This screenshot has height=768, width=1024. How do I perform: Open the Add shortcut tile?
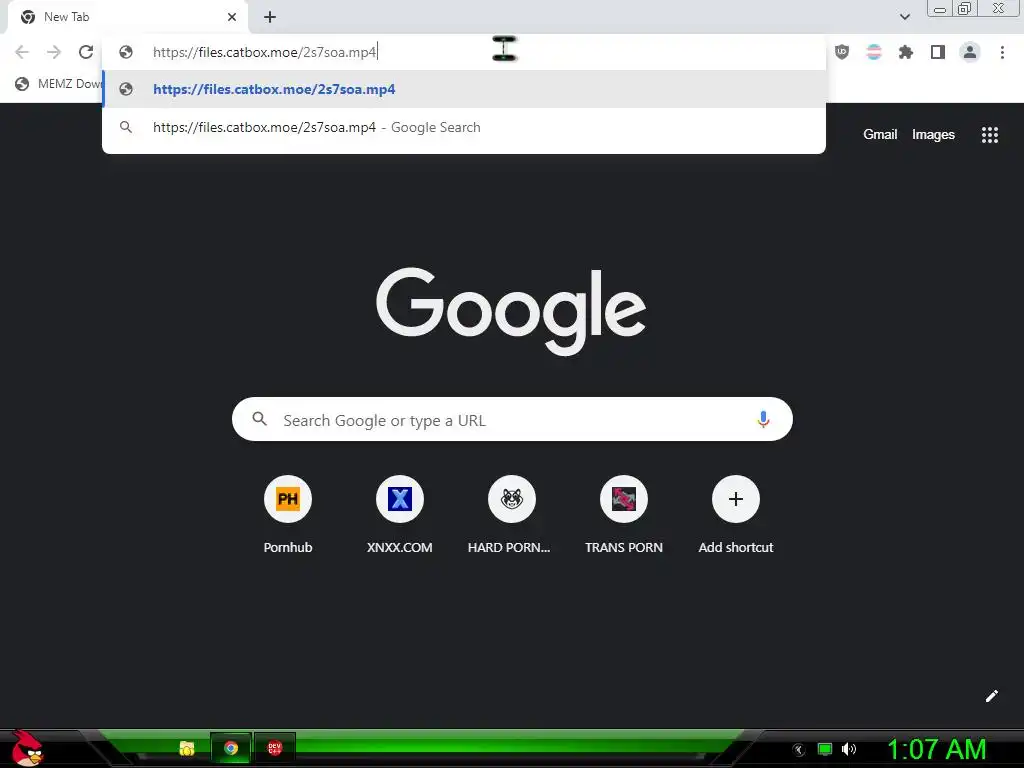tap(735, 515)
